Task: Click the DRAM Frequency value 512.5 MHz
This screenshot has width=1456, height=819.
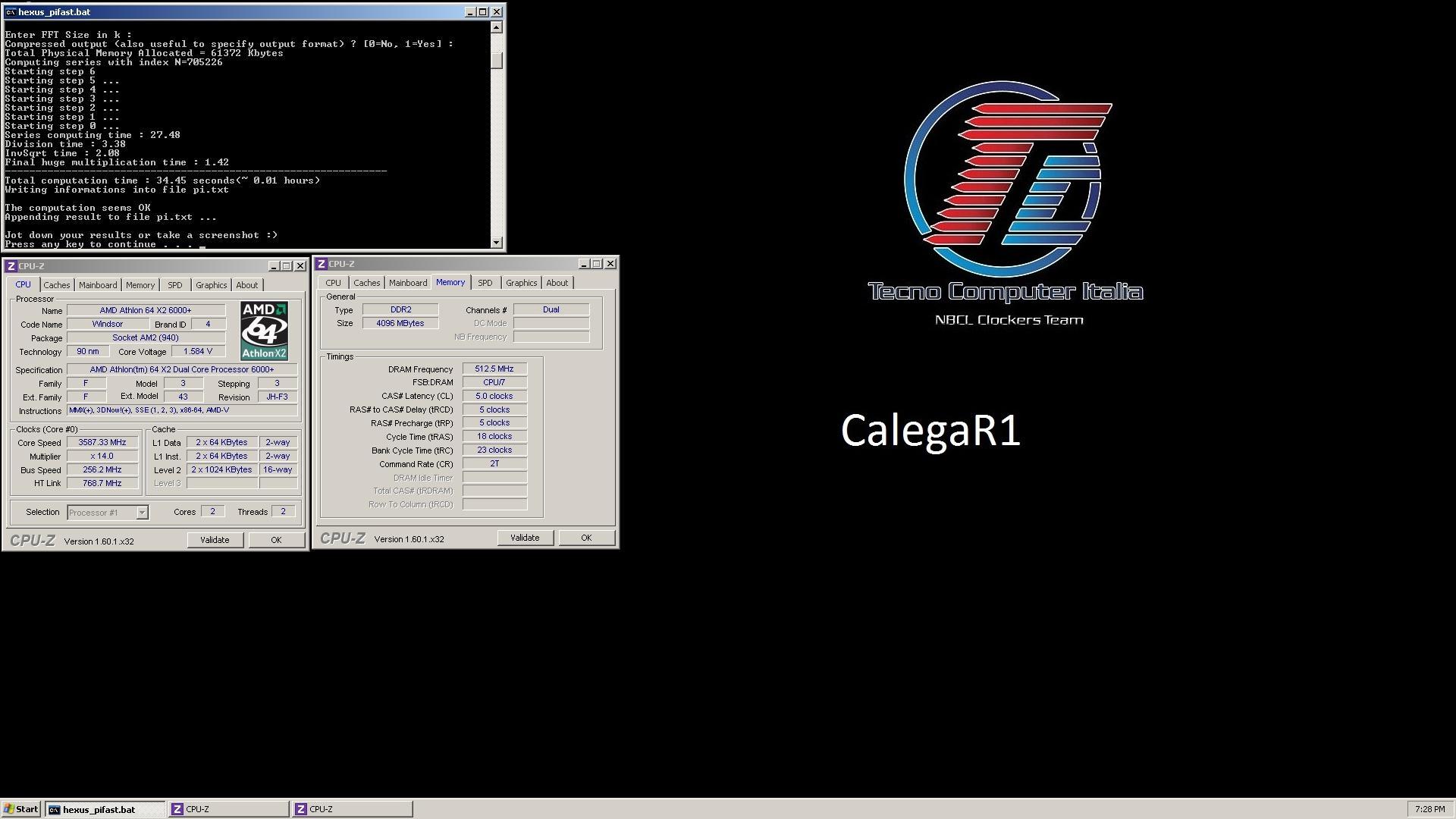Action: (x=494, y=369)
